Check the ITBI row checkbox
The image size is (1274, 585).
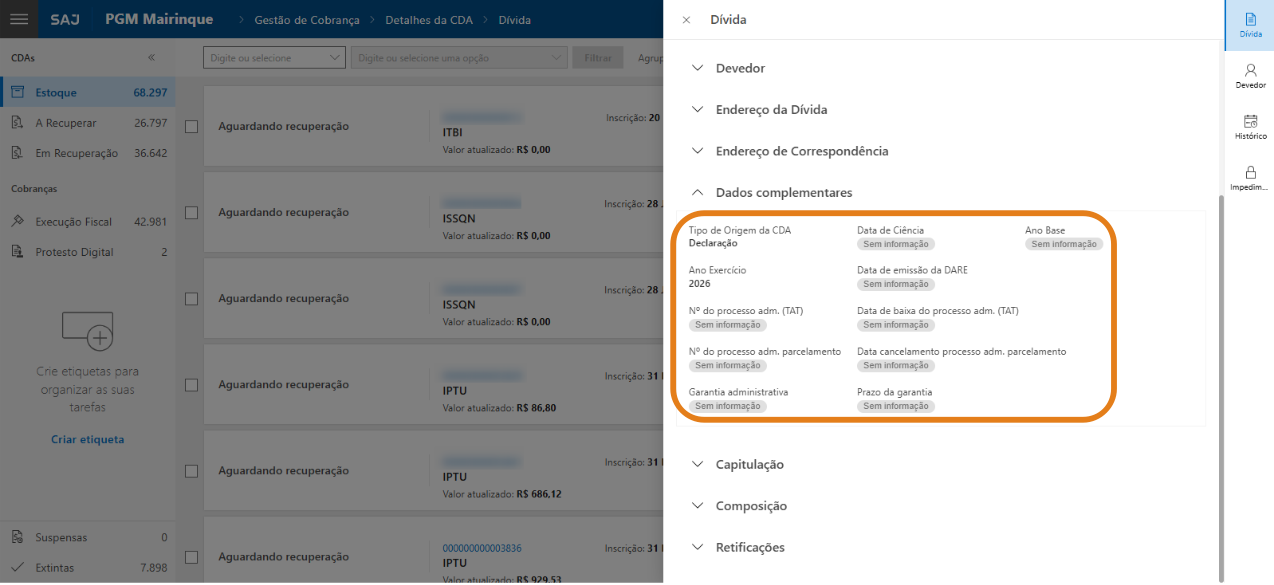tap(192, 127)
